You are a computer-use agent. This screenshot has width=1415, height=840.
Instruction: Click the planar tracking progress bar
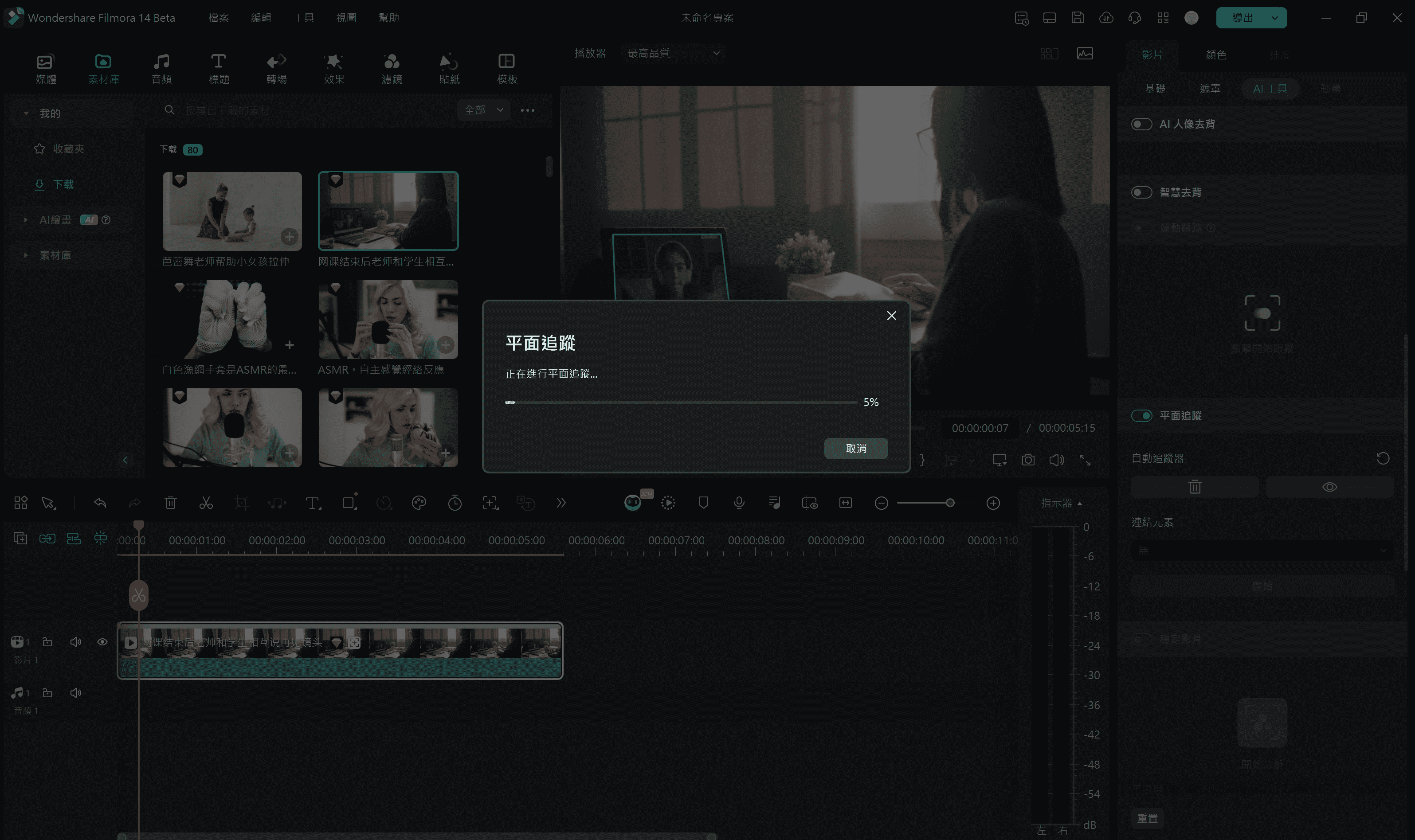click(x=681, y=402)
